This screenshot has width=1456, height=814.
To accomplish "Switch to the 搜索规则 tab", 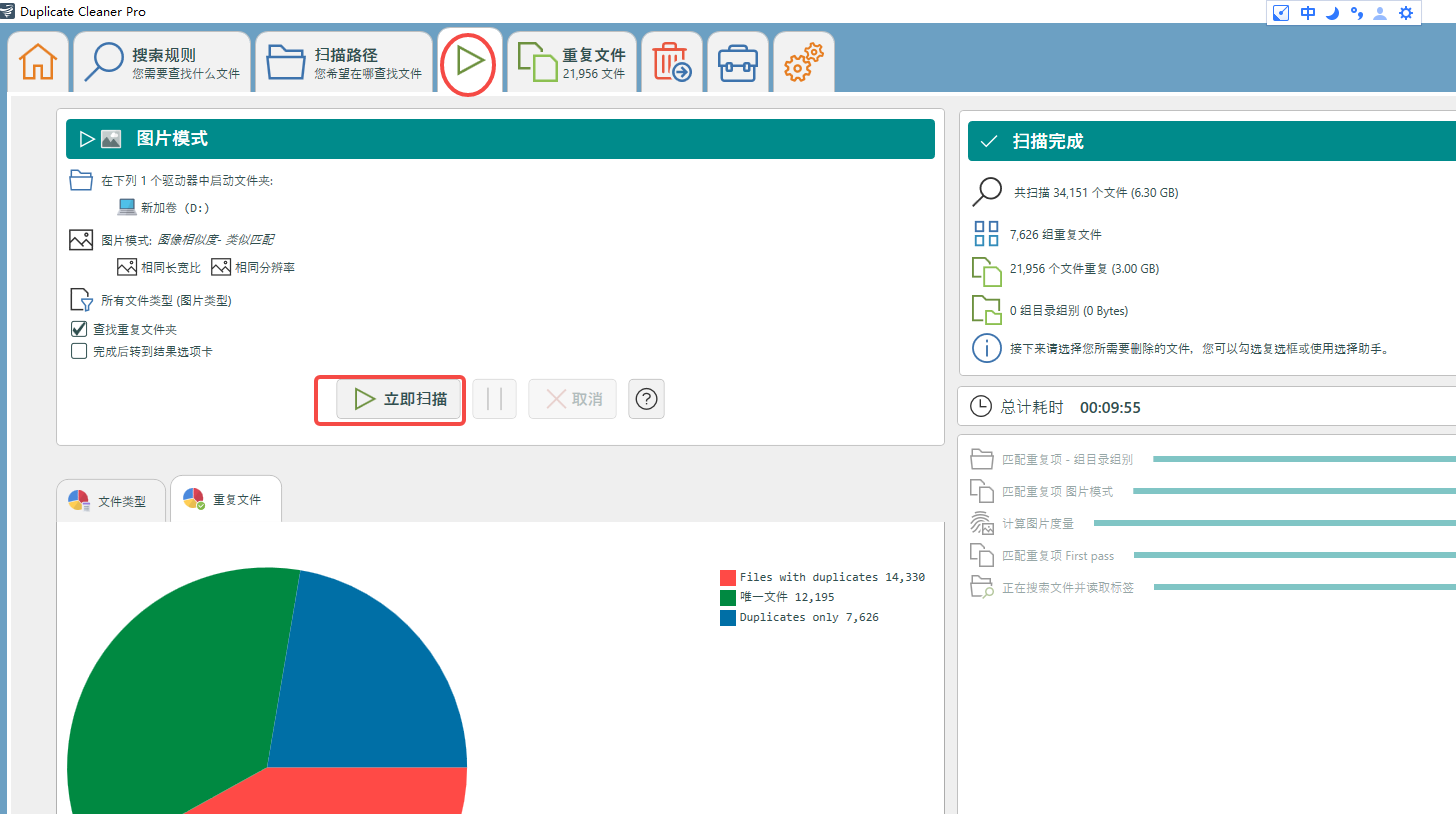I will tap(161, 62).
